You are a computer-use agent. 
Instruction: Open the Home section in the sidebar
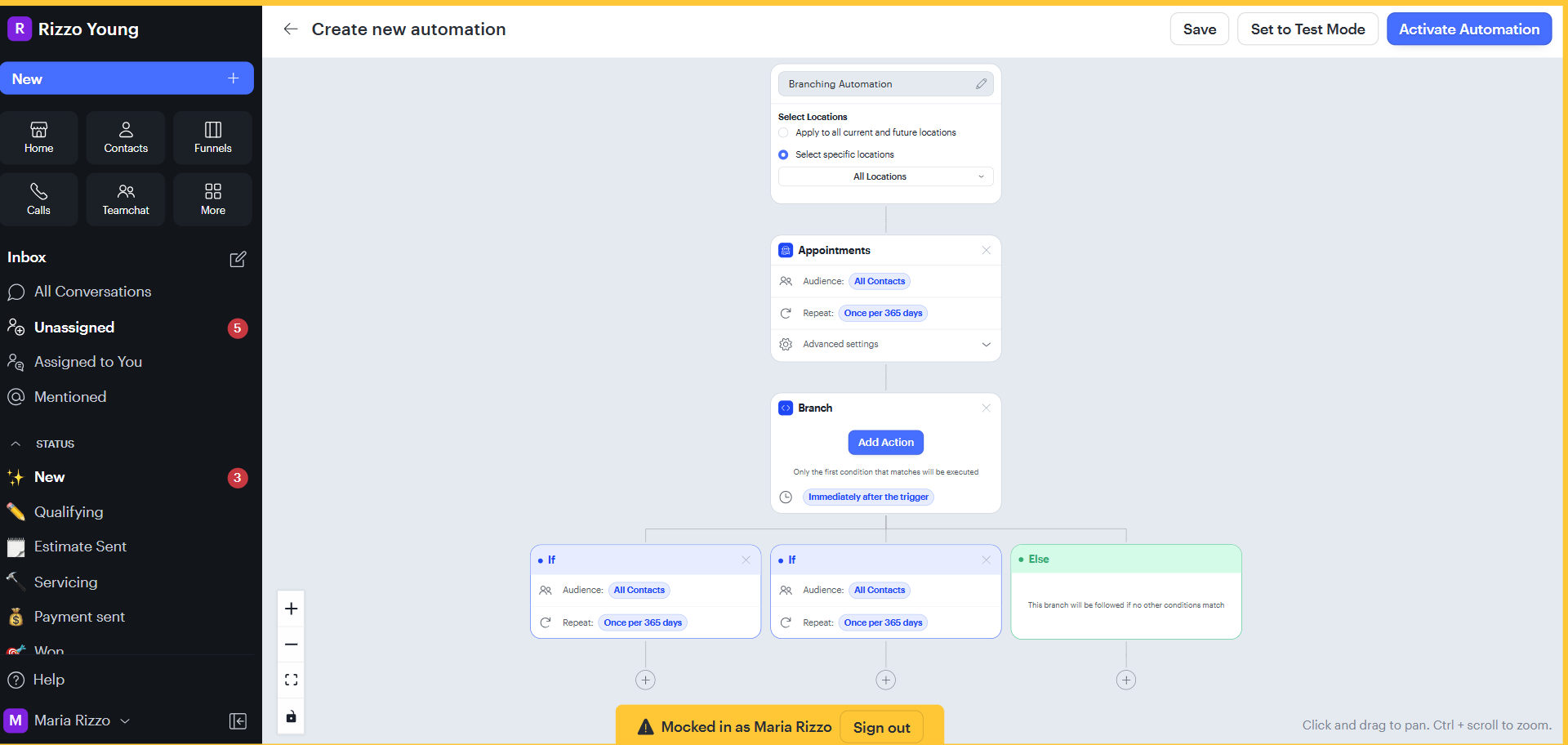coord(39,138)
